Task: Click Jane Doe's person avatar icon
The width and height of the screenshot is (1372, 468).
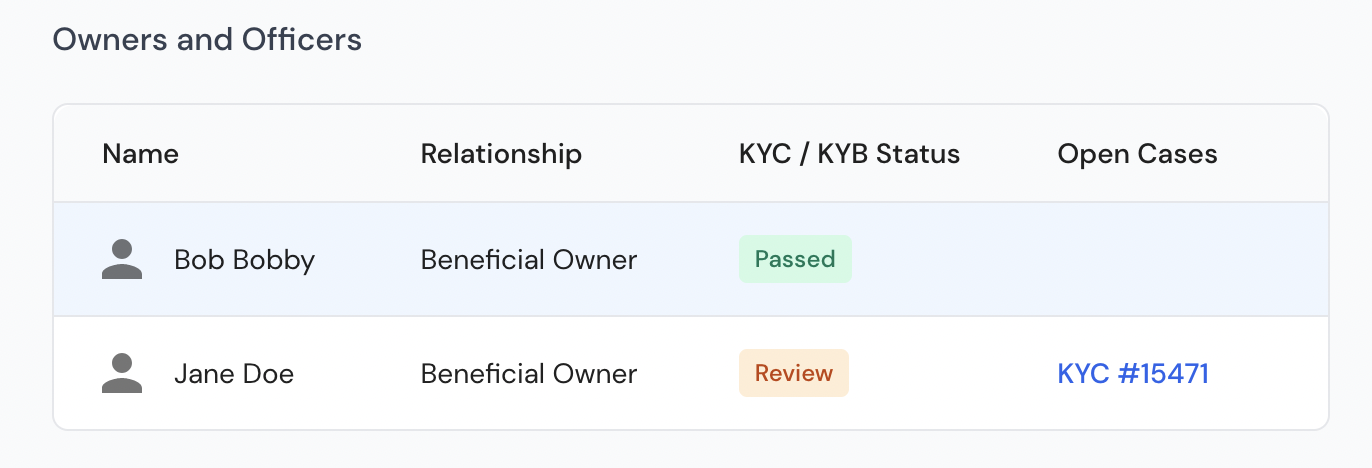Action: point(122,374)
